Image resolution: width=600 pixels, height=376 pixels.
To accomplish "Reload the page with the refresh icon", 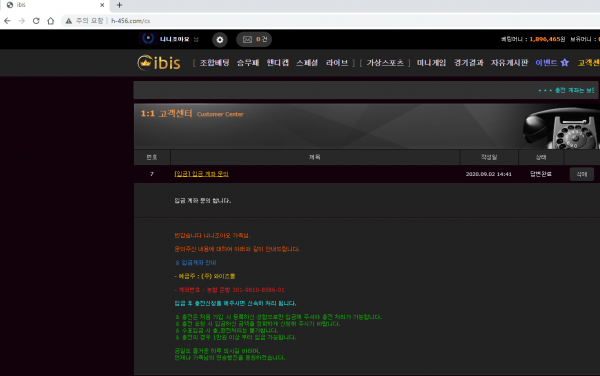I will pyautogui.click(x=36, y=21).
